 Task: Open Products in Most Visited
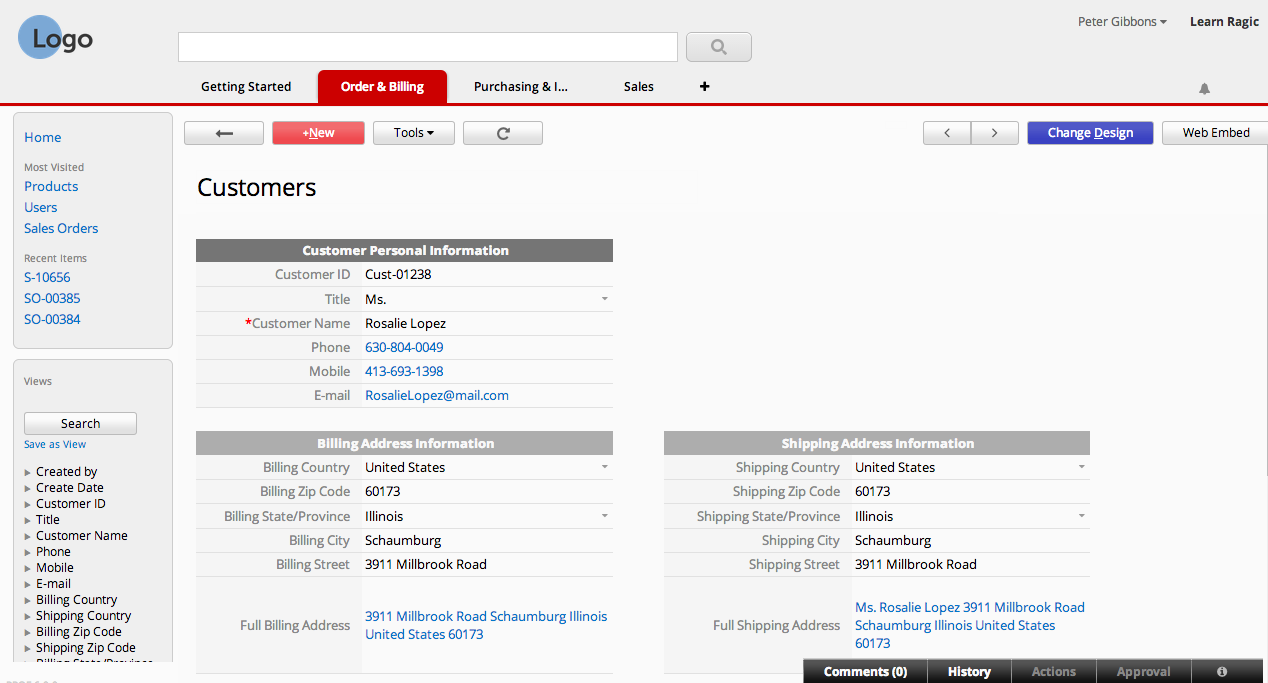pos(51,187)
